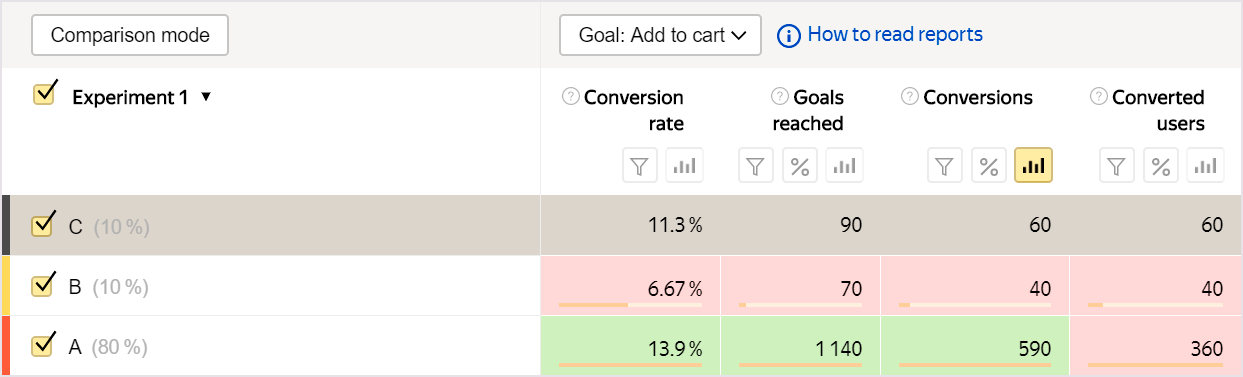Click bar chart icon under Converted users
This screenshot has height=377, width=1243.
point(1205,165)
